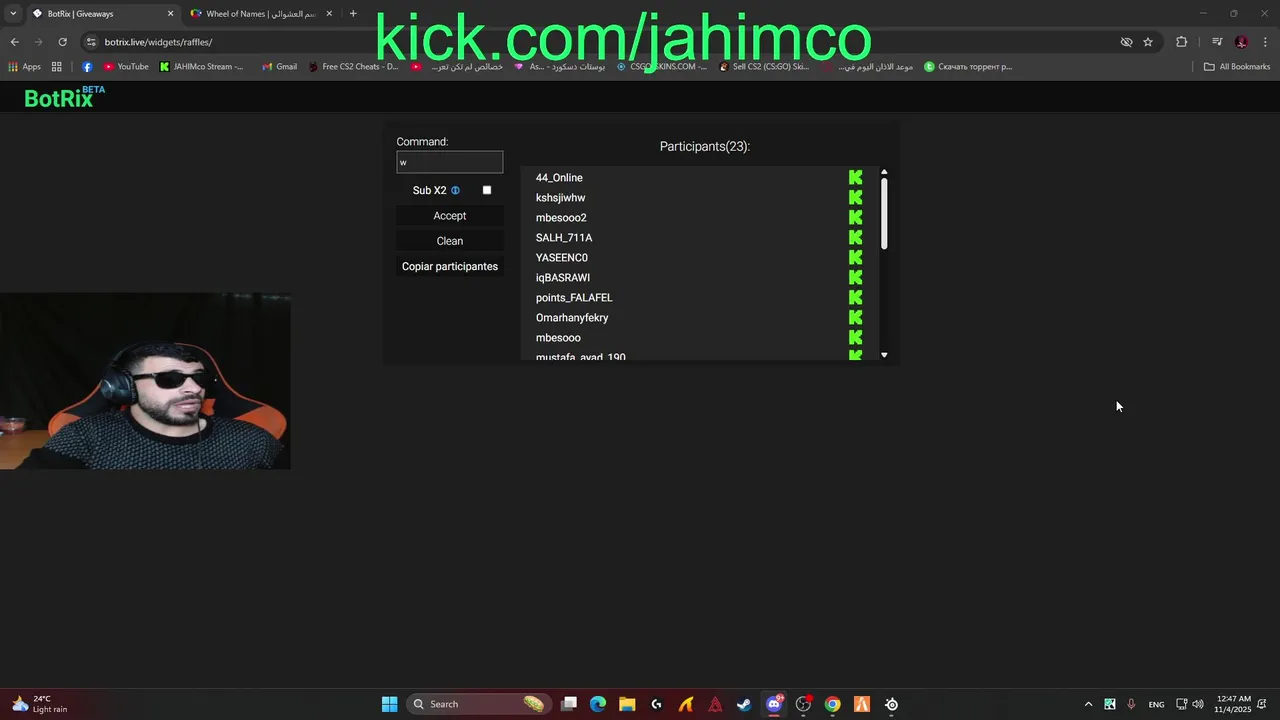The image size is (1280, 720).
Task: Select participant points_FALAFEL
Action: click(574, 298)
